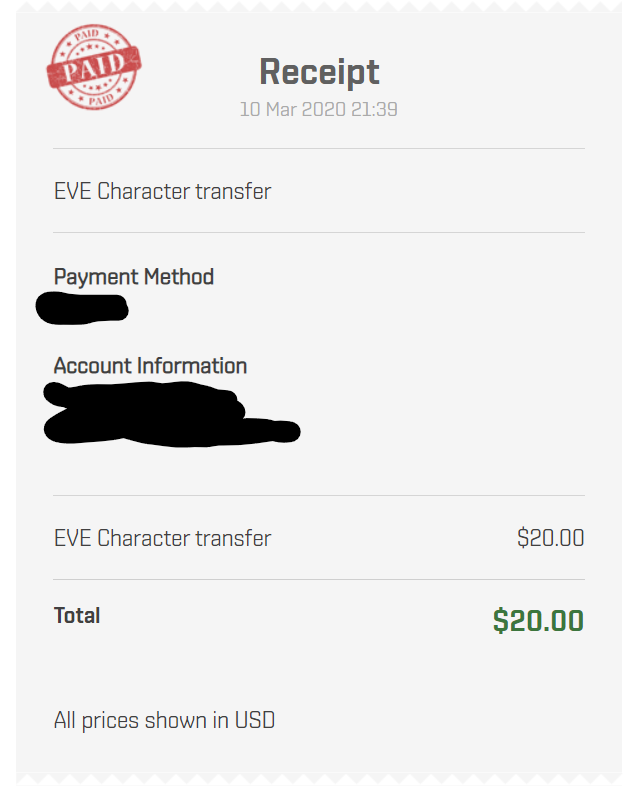This screenshot has width=627, height=786.
Task: Click the green $20.00 total amount
Action: tap(538, 621)
